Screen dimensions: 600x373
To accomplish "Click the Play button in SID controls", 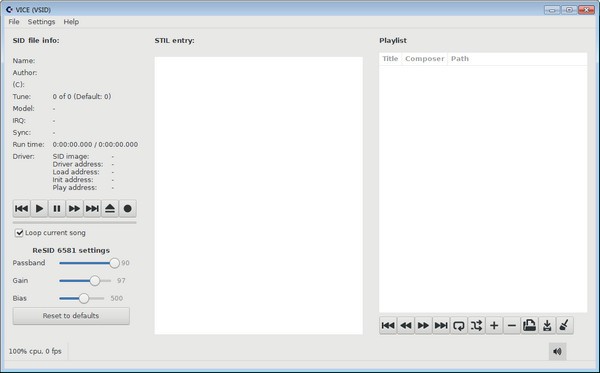I will coord(39,208).
